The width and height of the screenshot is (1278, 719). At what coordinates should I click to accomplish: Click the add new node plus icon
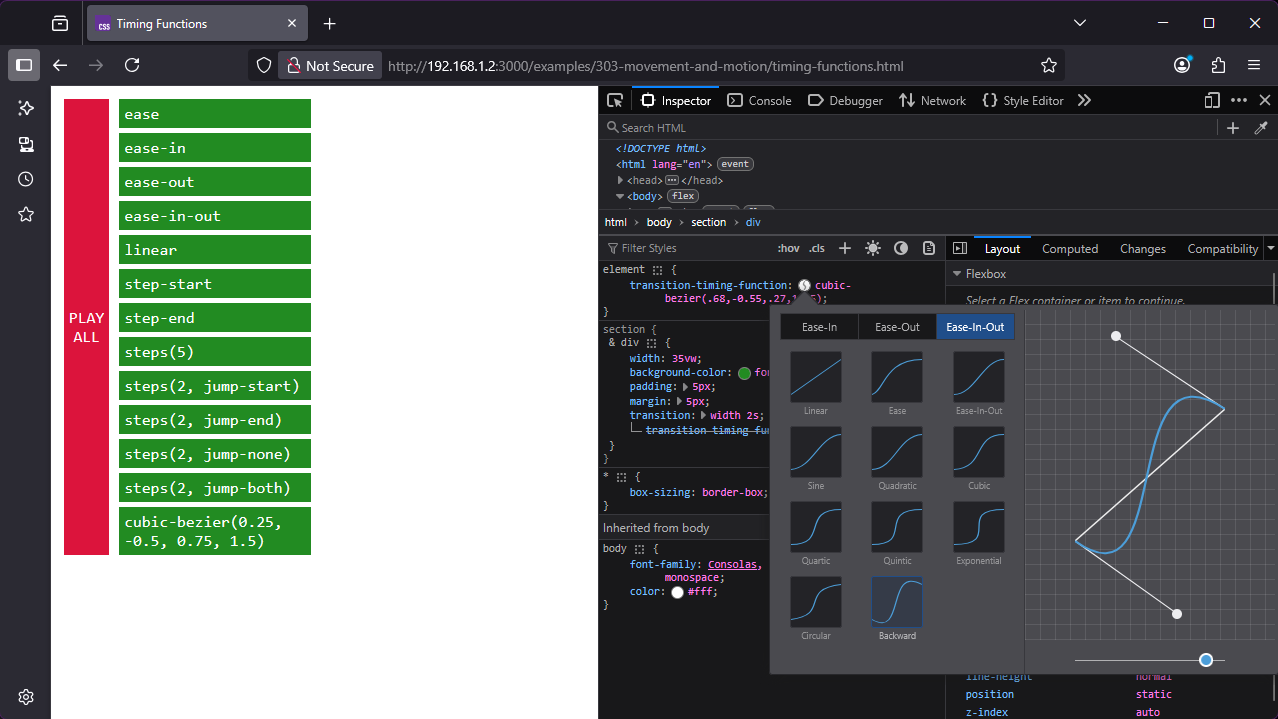(1233, 128)
